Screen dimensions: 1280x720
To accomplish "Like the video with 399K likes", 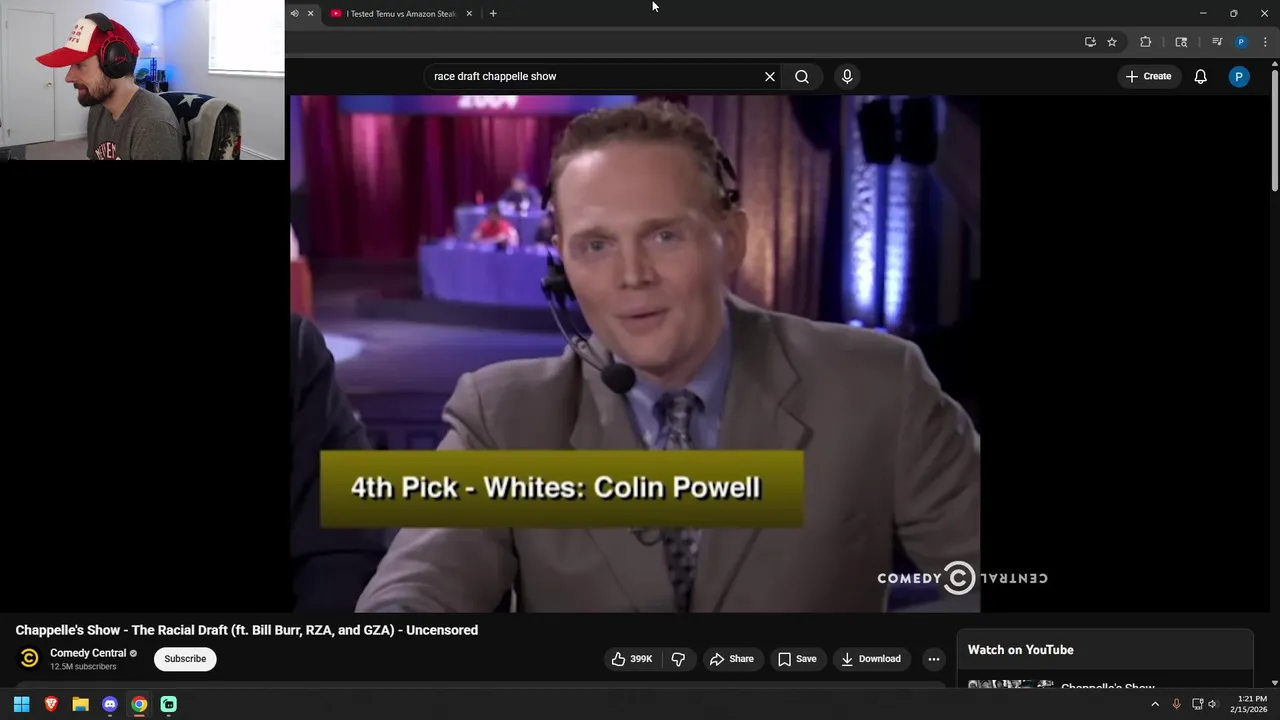I will (x=632, y=659).
